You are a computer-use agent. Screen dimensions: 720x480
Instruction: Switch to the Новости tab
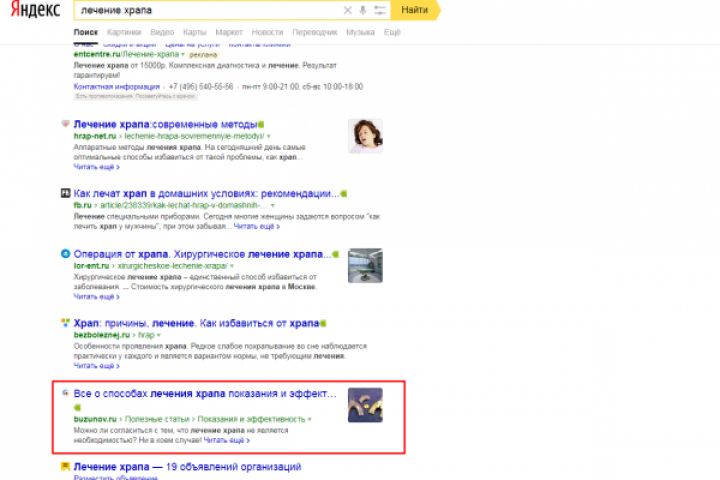click(x=267, y=32)
